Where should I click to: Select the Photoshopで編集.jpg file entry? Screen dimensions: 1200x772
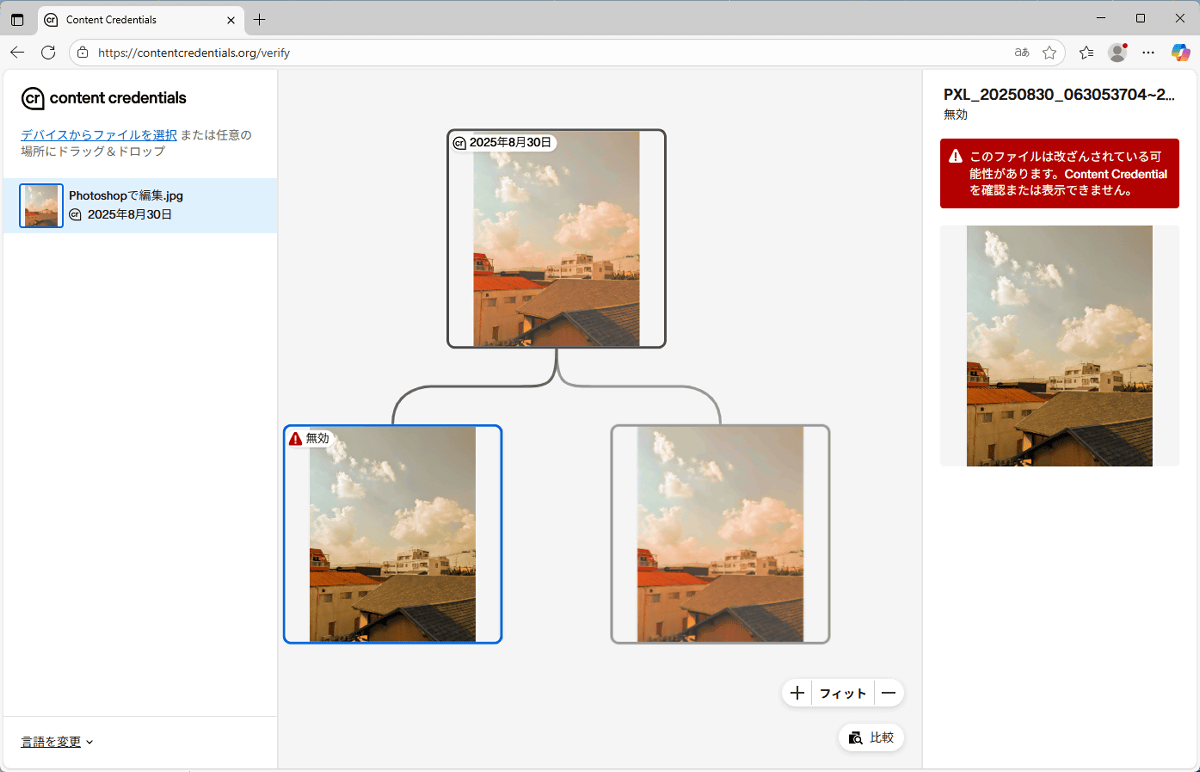(140, 206)
